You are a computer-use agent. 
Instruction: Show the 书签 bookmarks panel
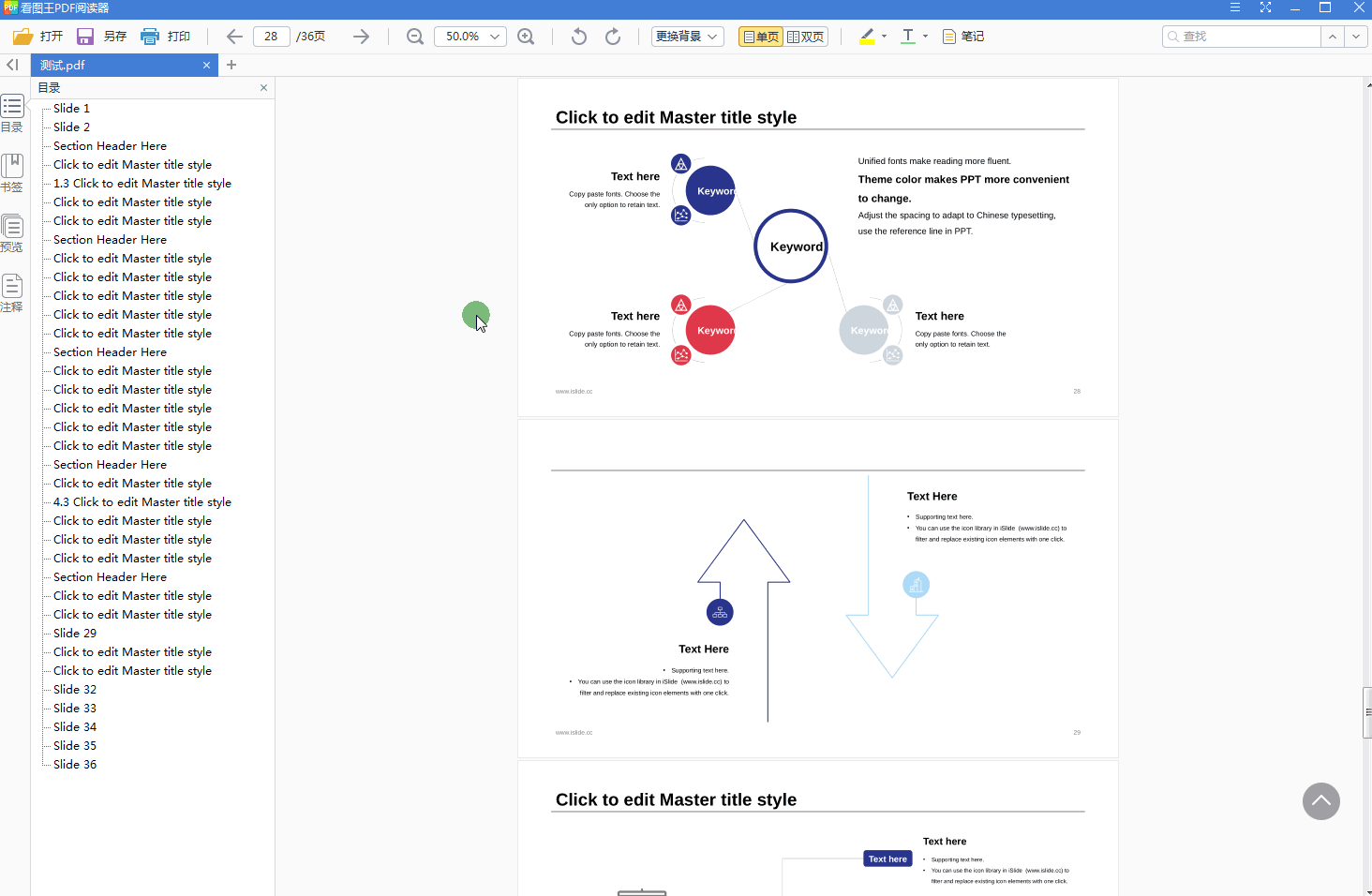(12, 173)
